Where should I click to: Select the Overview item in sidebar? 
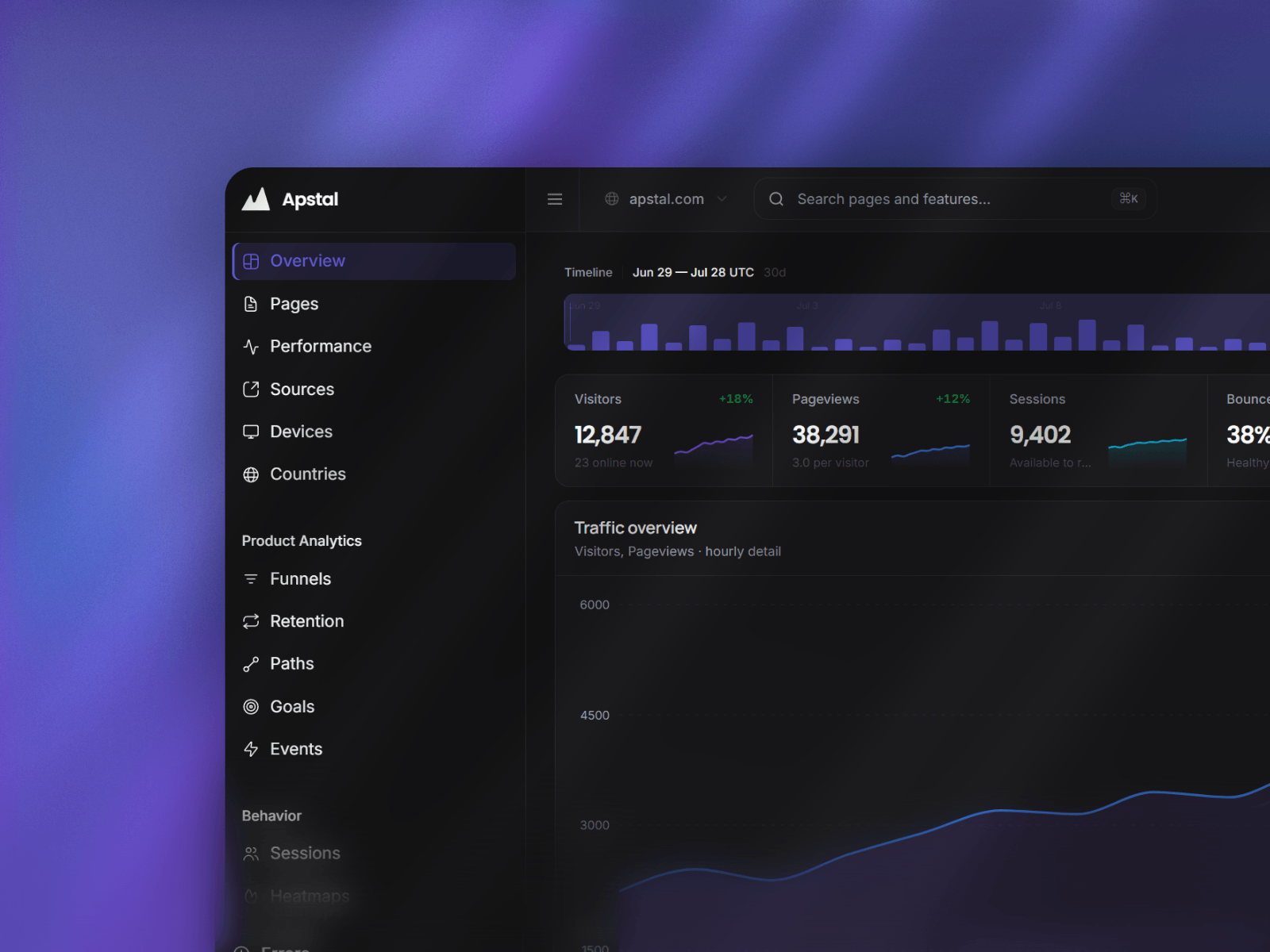375,261
